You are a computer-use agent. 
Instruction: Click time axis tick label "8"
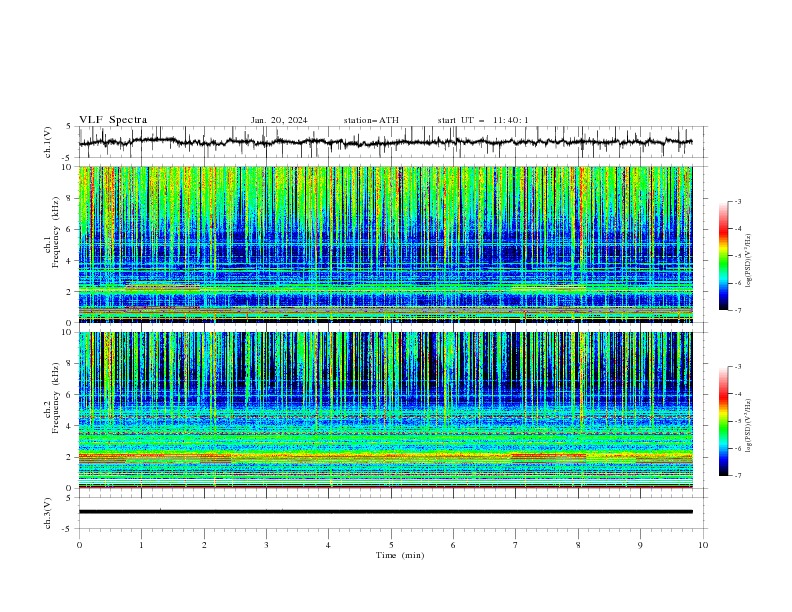pyautogui.click(x=578, y=545)
